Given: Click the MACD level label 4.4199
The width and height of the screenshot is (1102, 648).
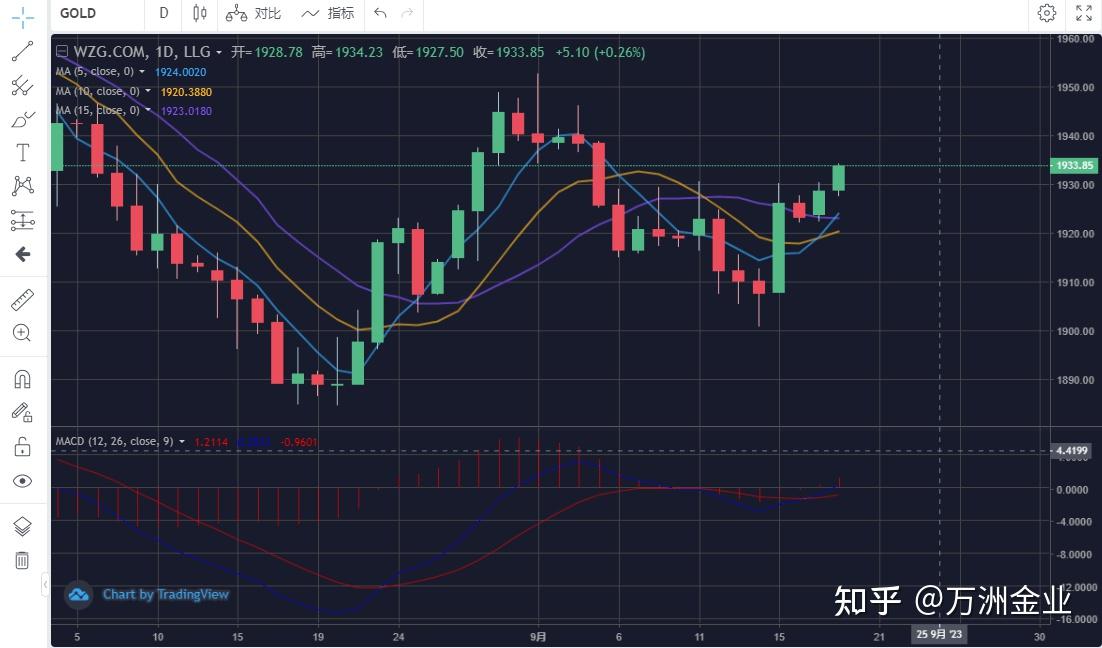Looking at the screenshot, I should [x=1072, y=451].
